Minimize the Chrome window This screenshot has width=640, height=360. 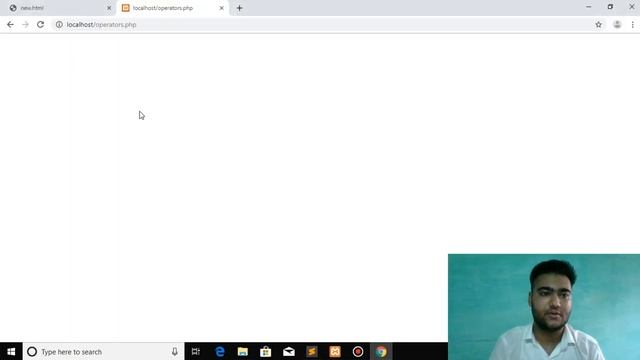589,7
